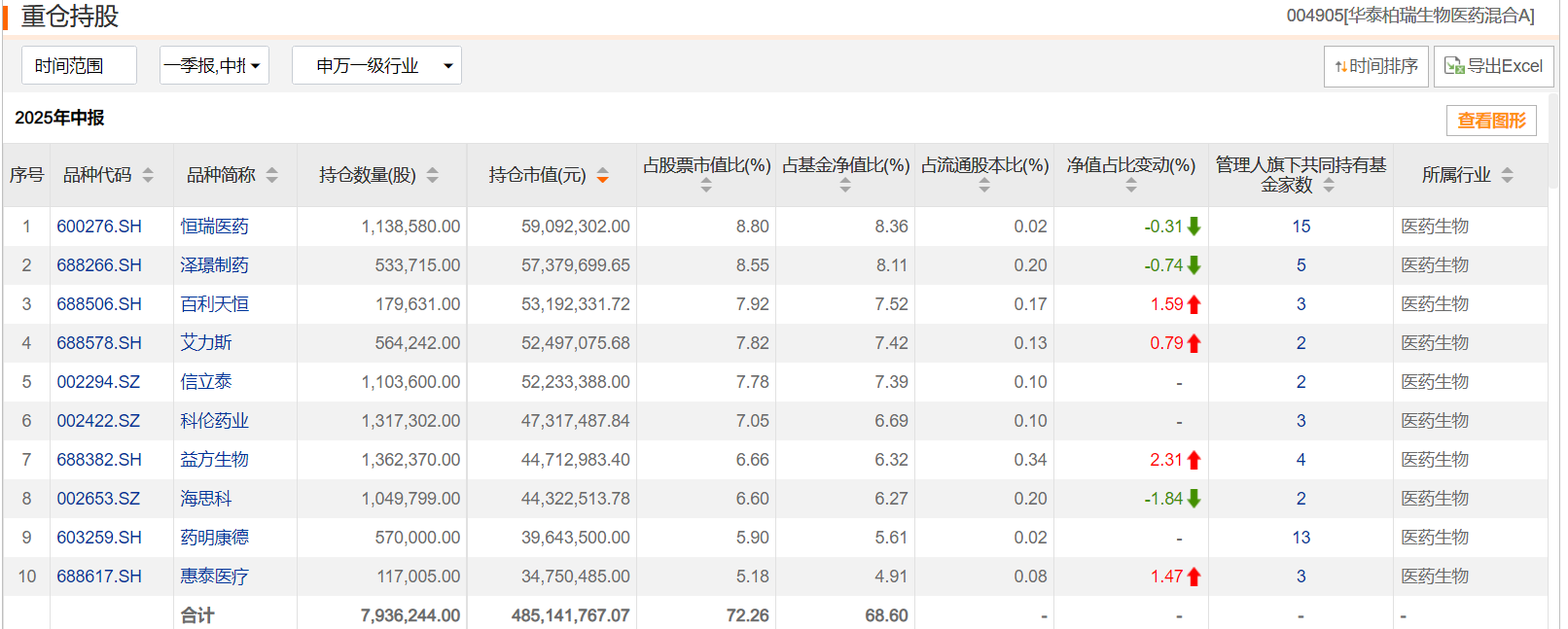Open stock code 600276.SH link
The width and height of the screenshot is (1568, 629).
tap(99, 227)
